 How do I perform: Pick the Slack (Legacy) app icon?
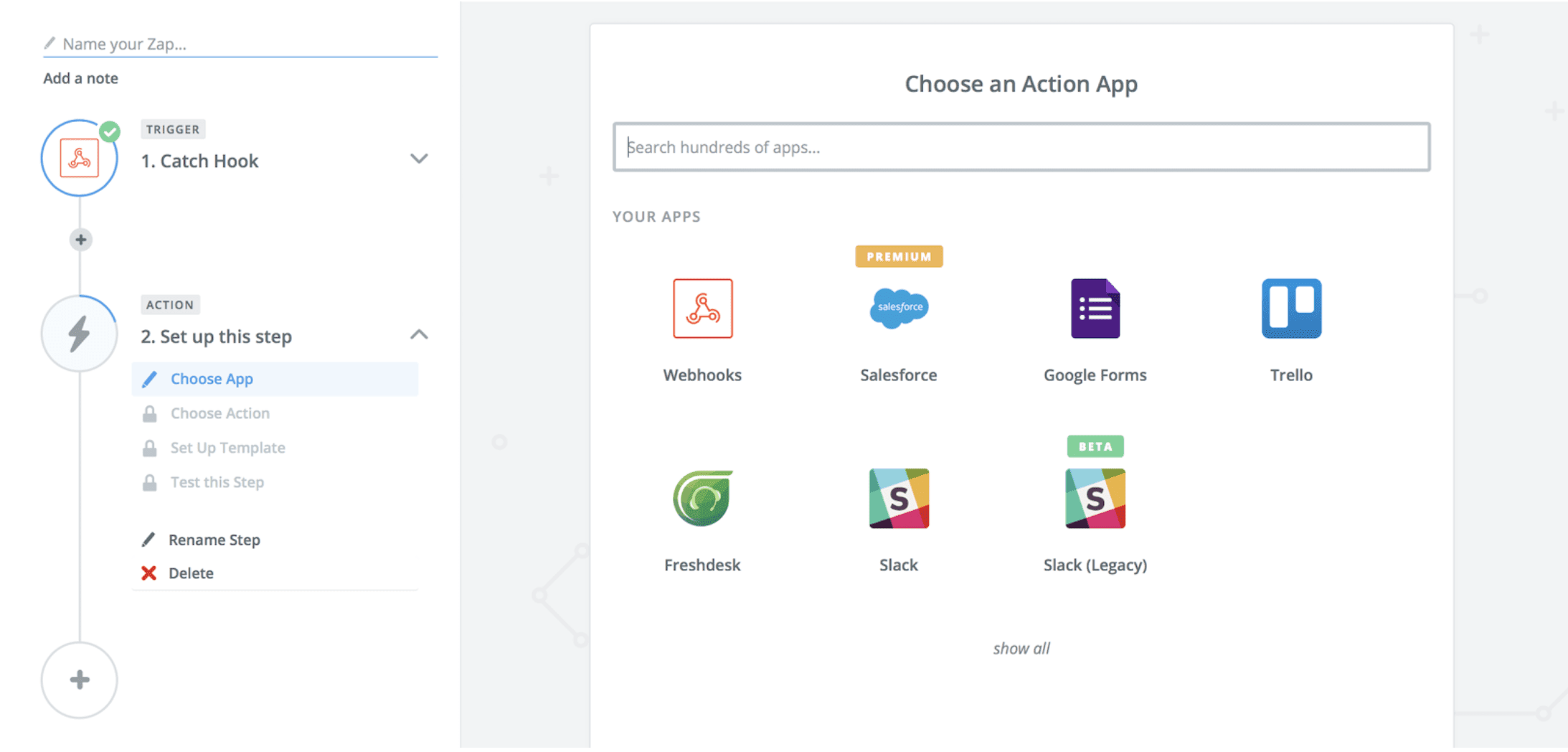coord(1095,498)
